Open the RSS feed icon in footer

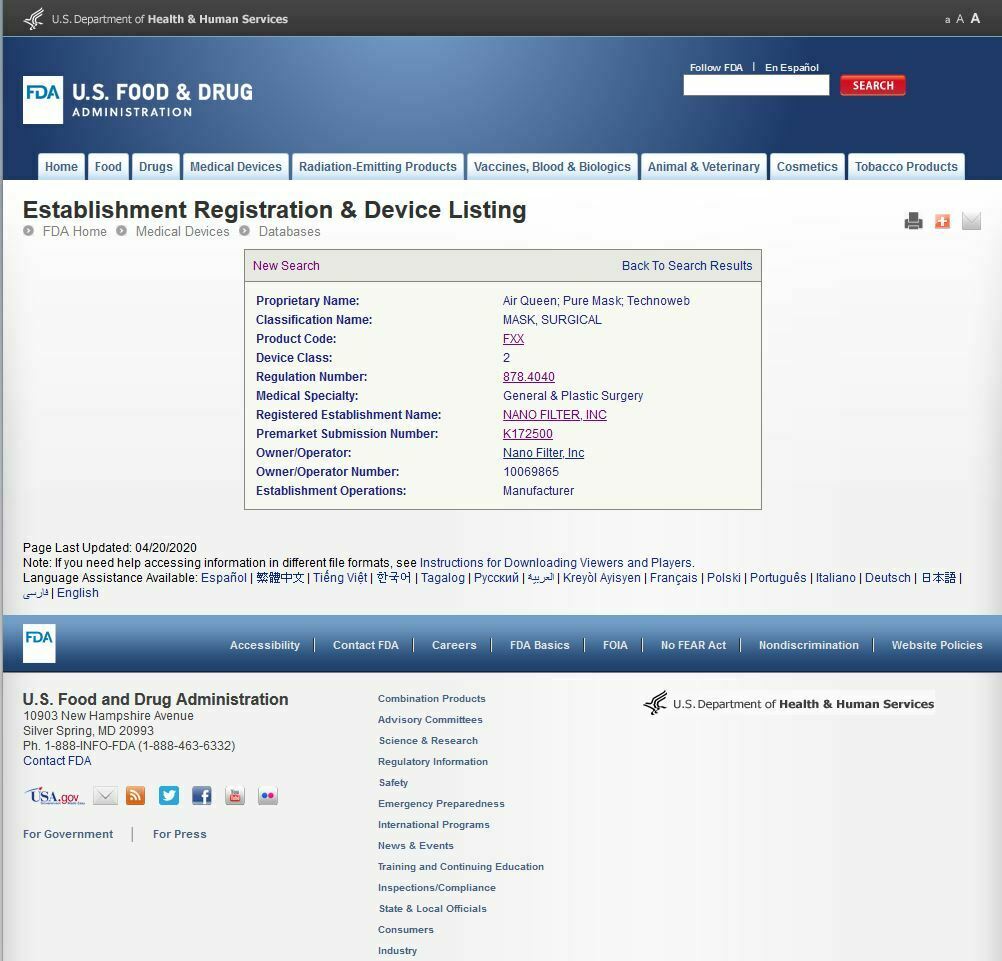(136, 796)
